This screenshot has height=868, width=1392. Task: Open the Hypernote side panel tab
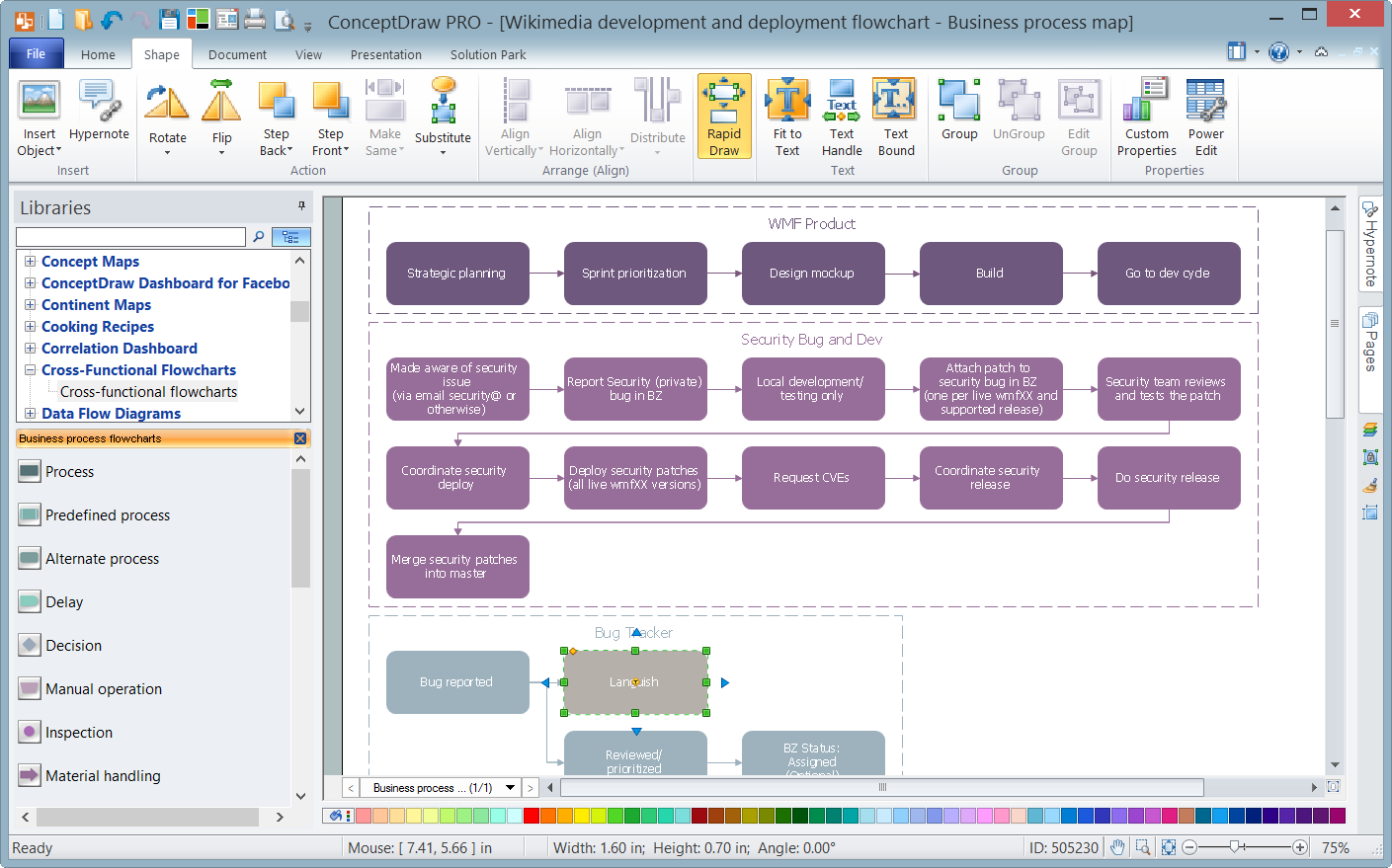(1370, 243)
